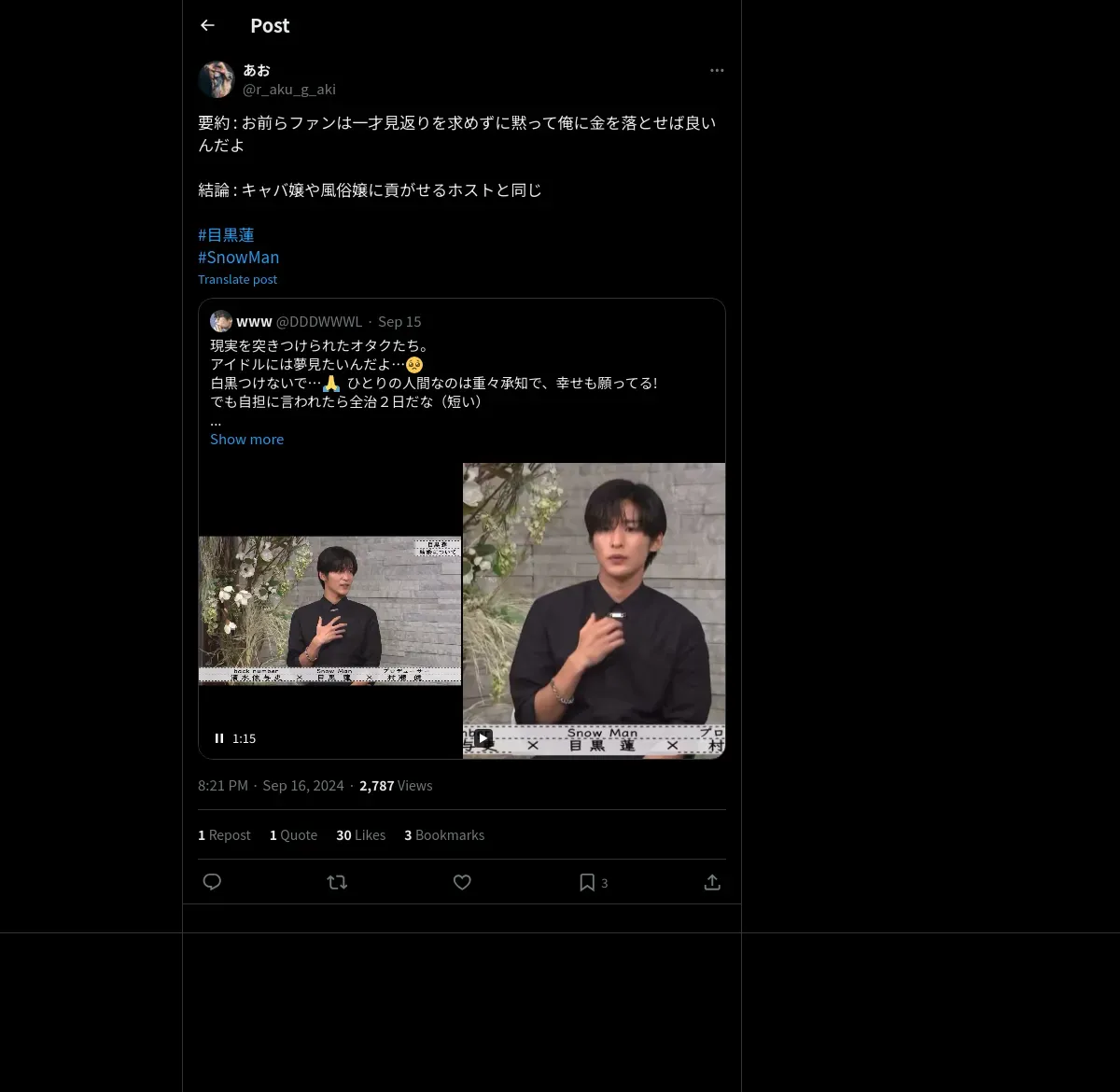This screenshot has height=1092, width=1120.
Task: Open the www quoted user avatar
Action: 221,321
